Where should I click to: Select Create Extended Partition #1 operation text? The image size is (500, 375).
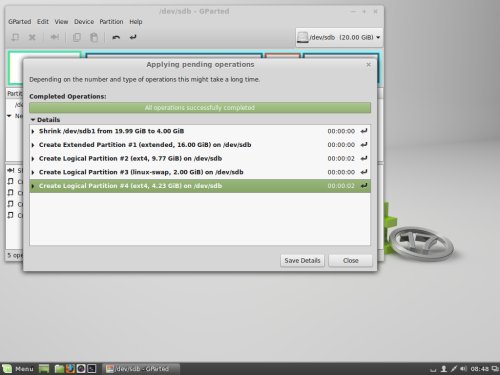click(x=145, y=145)
